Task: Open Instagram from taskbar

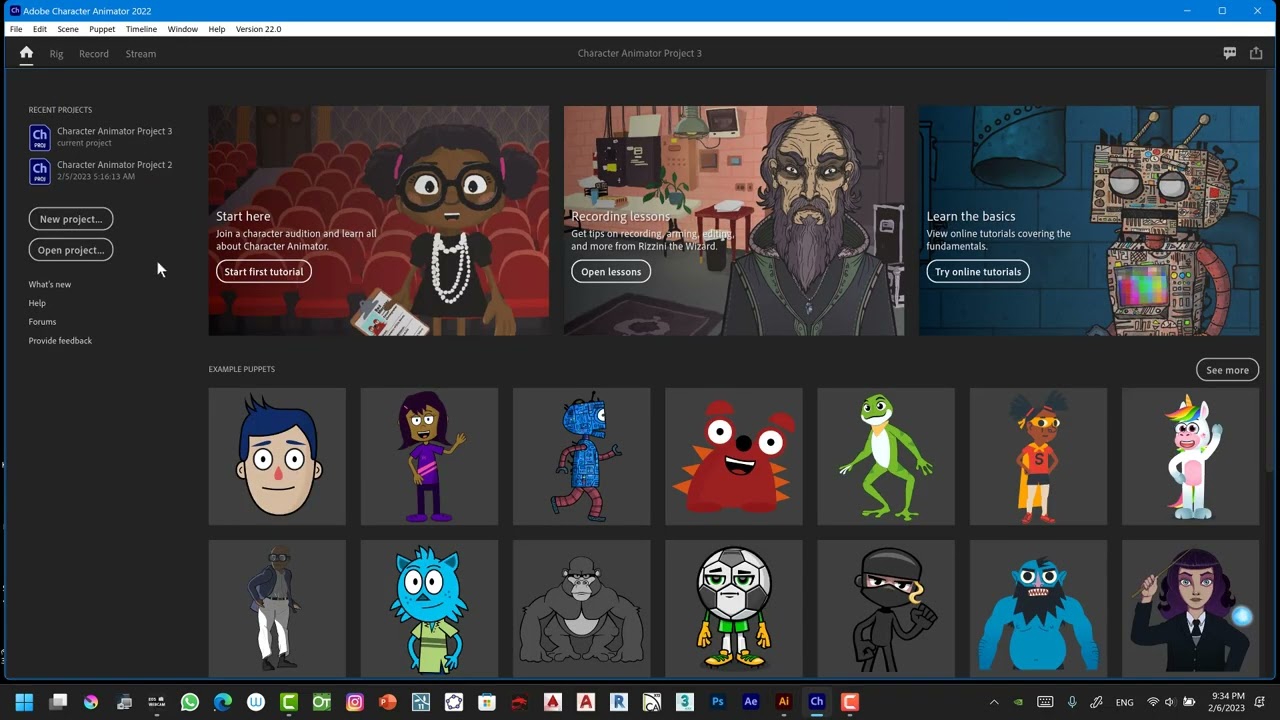Action: (x=355, y=702)
